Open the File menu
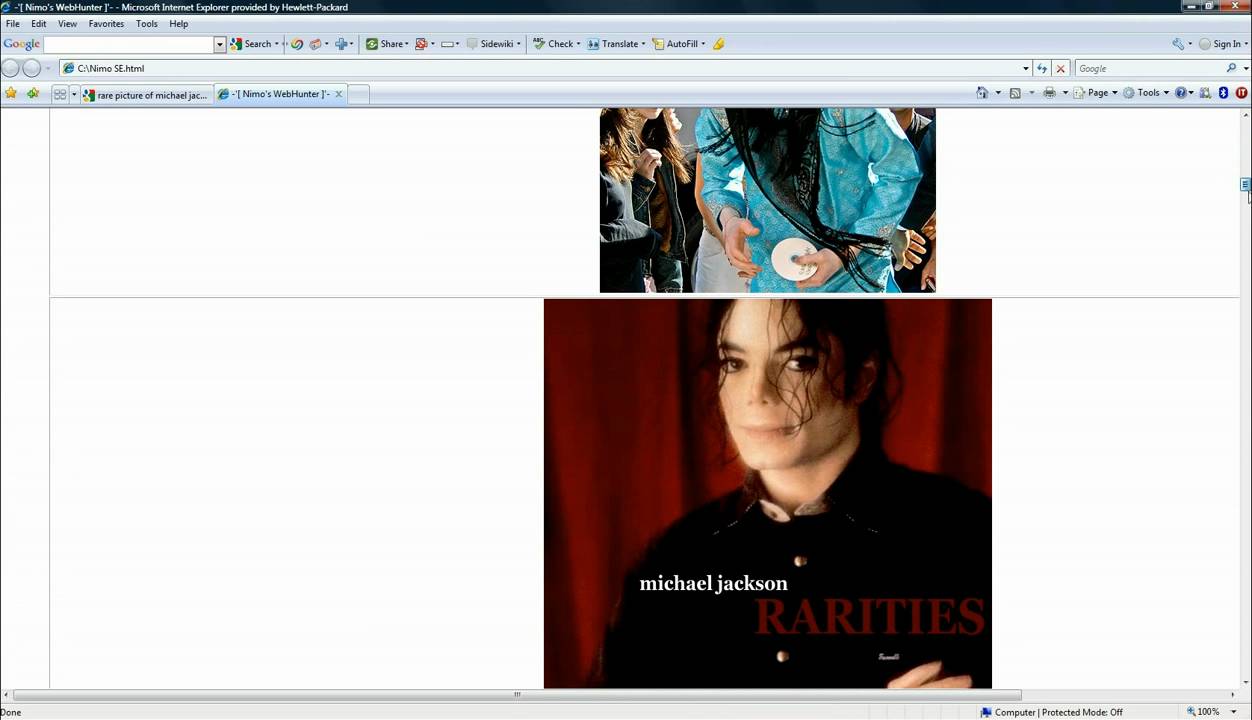Image resolution: width=1252 pixels, height=720 pixels. pyautogui.click(x=13, y=23)
